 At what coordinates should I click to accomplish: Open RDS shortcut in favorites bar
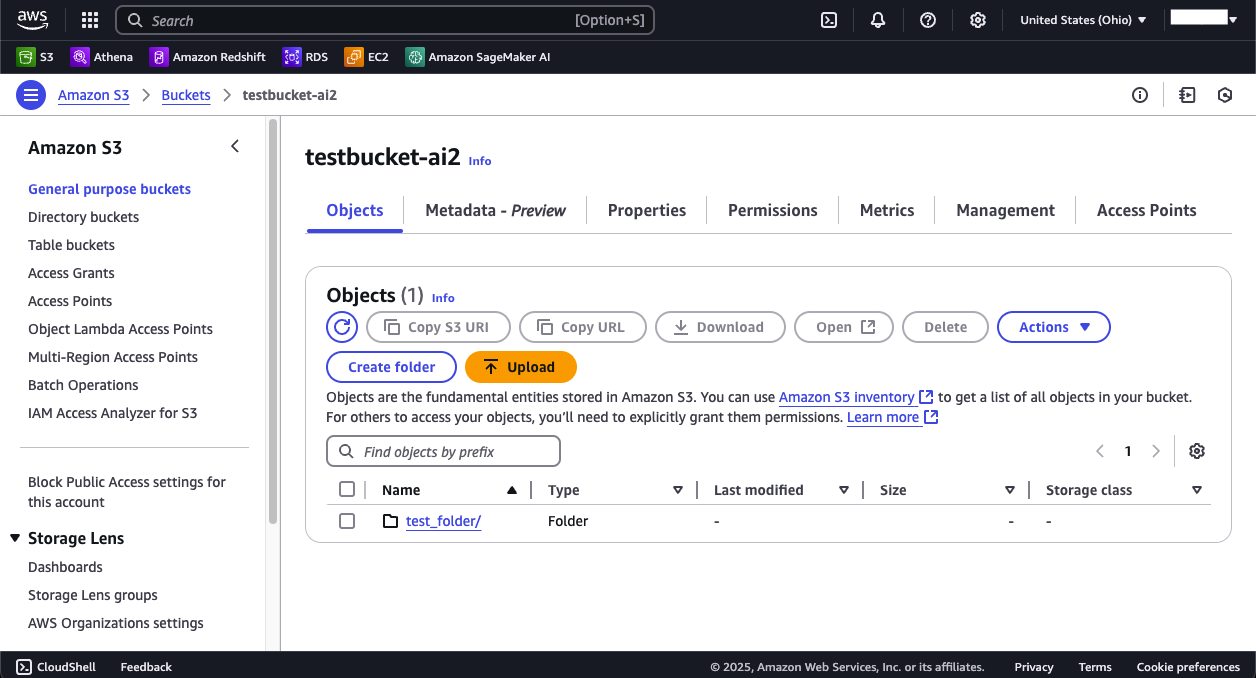pyautogui.click(x=306, y=57)
